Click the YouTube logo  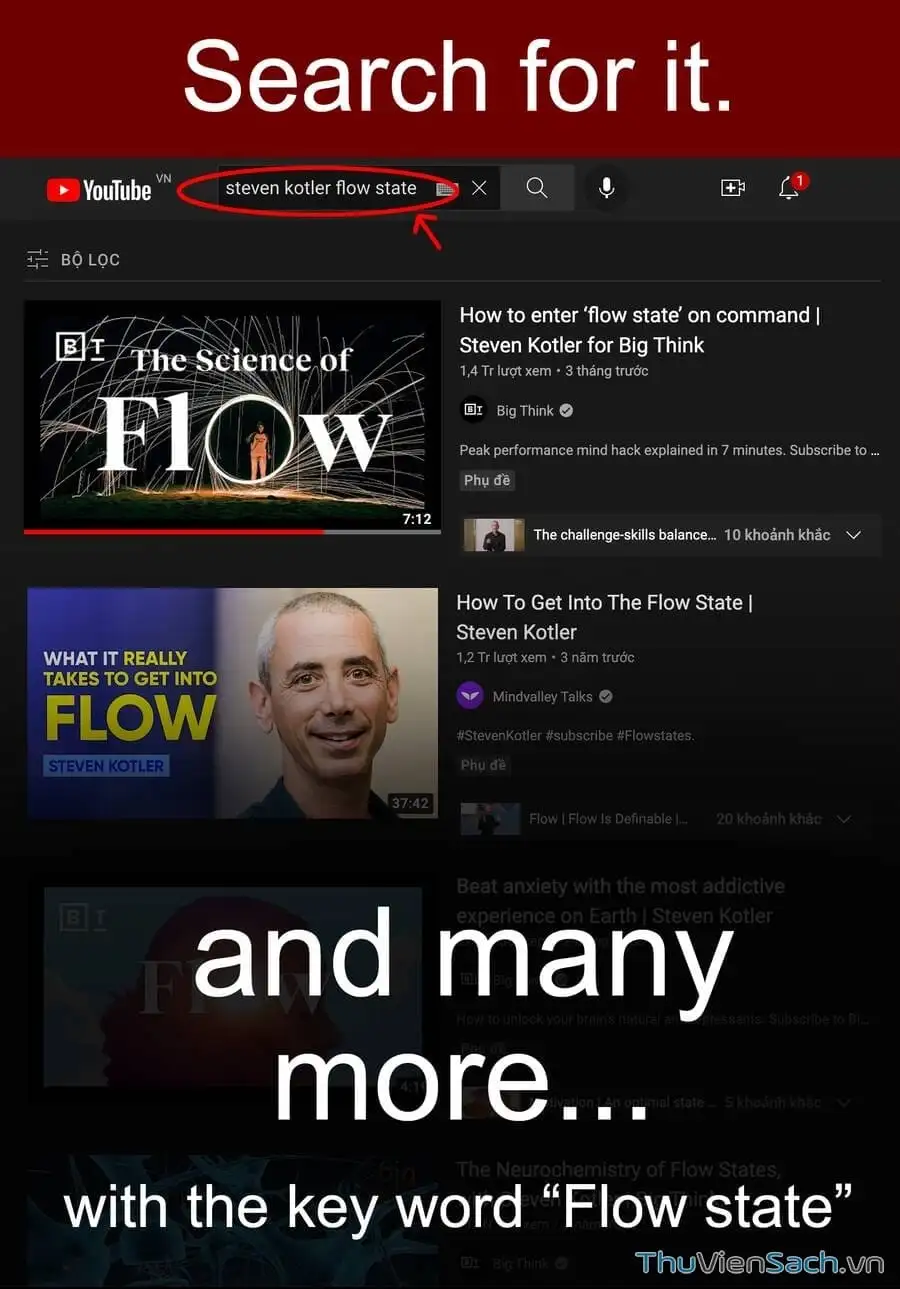99,189
